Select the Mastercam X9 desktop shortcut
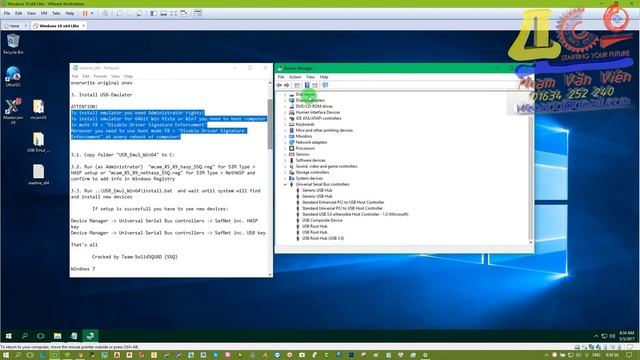640x360 pixels. coord(13,111)
